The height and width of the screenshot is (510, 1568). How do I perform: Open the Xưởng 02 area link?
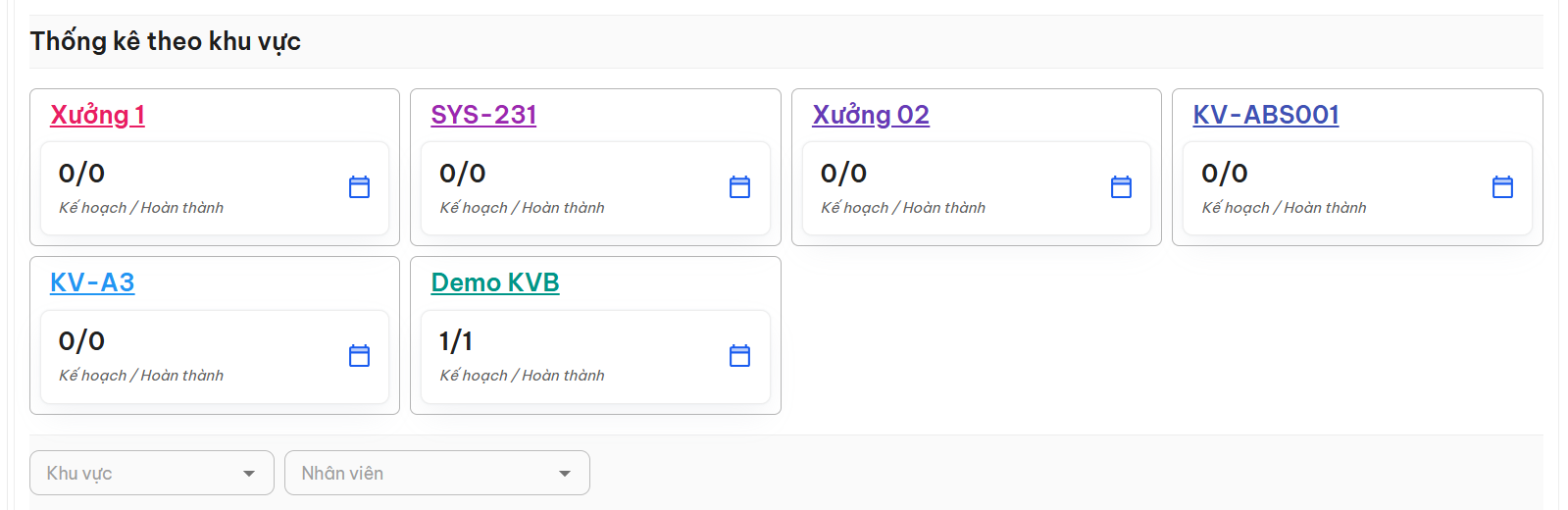[x=871, y=115]
